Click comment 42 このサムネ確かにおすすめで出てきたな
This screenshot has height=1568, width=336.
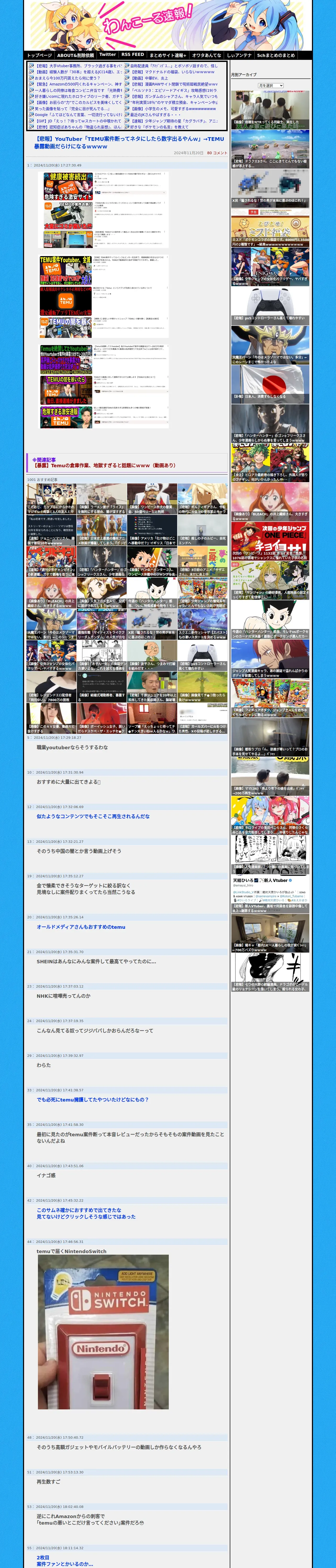tap(79, 1210)
